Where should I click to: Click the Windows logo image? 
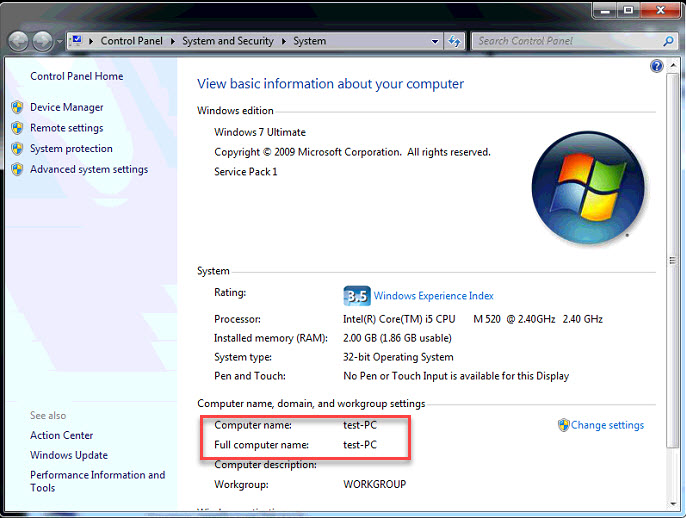588,188
